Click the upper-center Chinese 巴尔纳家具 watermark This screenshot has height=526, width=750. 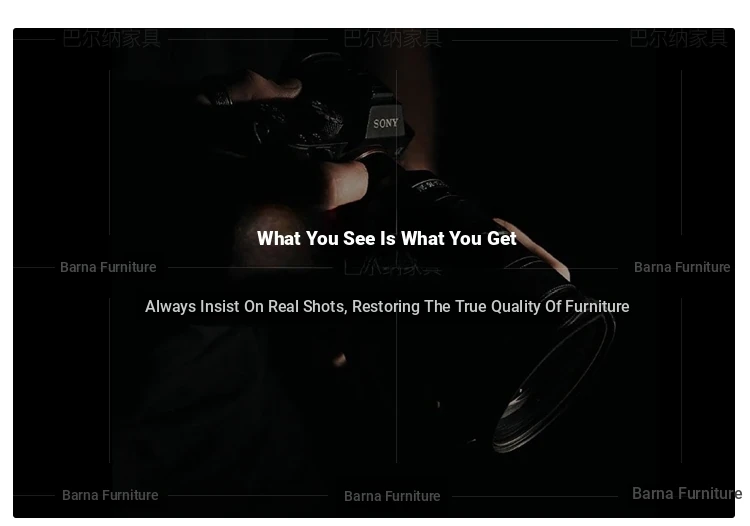392,38
